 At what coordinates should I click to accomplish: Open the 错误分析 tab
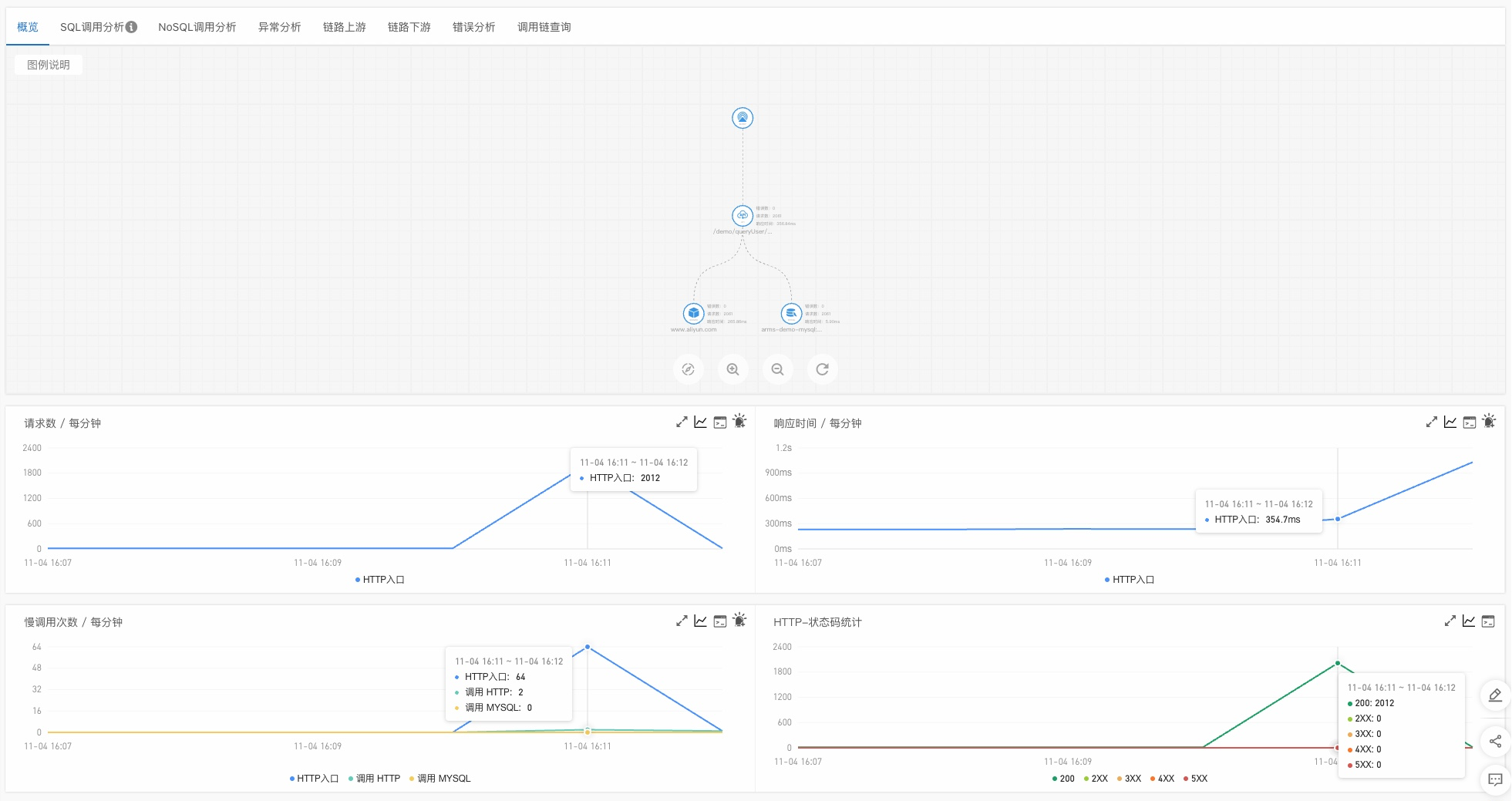coord(474,27)
